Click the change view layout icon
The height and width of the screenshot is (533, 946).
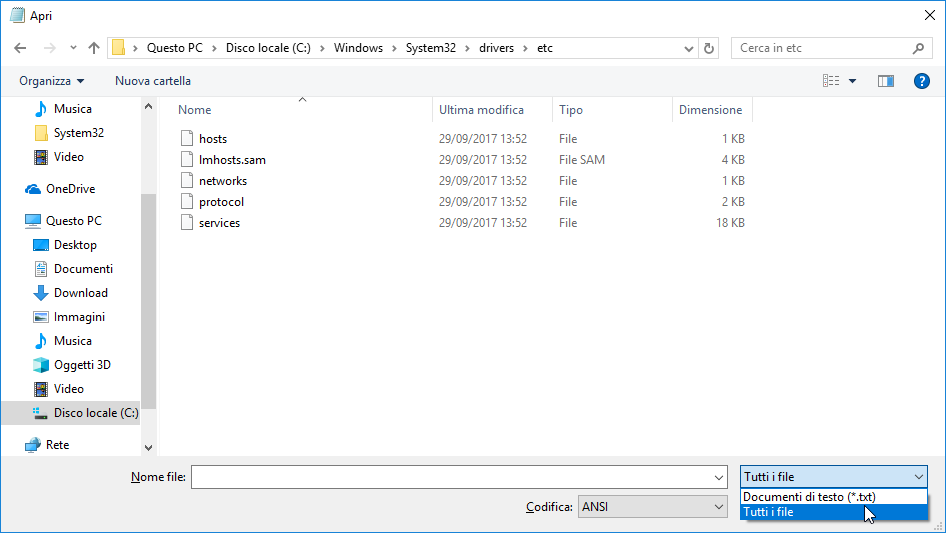[830, 81]
